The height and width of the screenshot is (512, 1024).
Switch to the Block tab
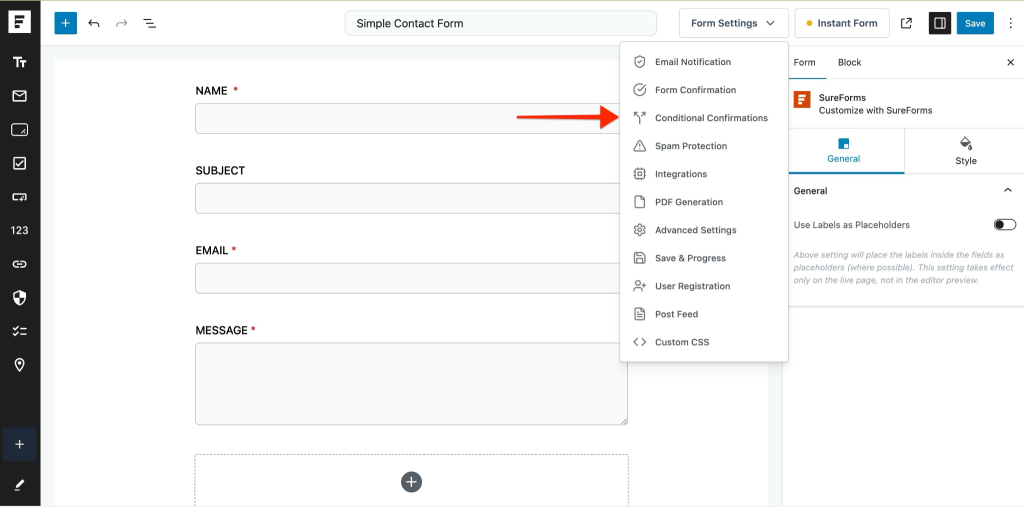tap(850, 63)
